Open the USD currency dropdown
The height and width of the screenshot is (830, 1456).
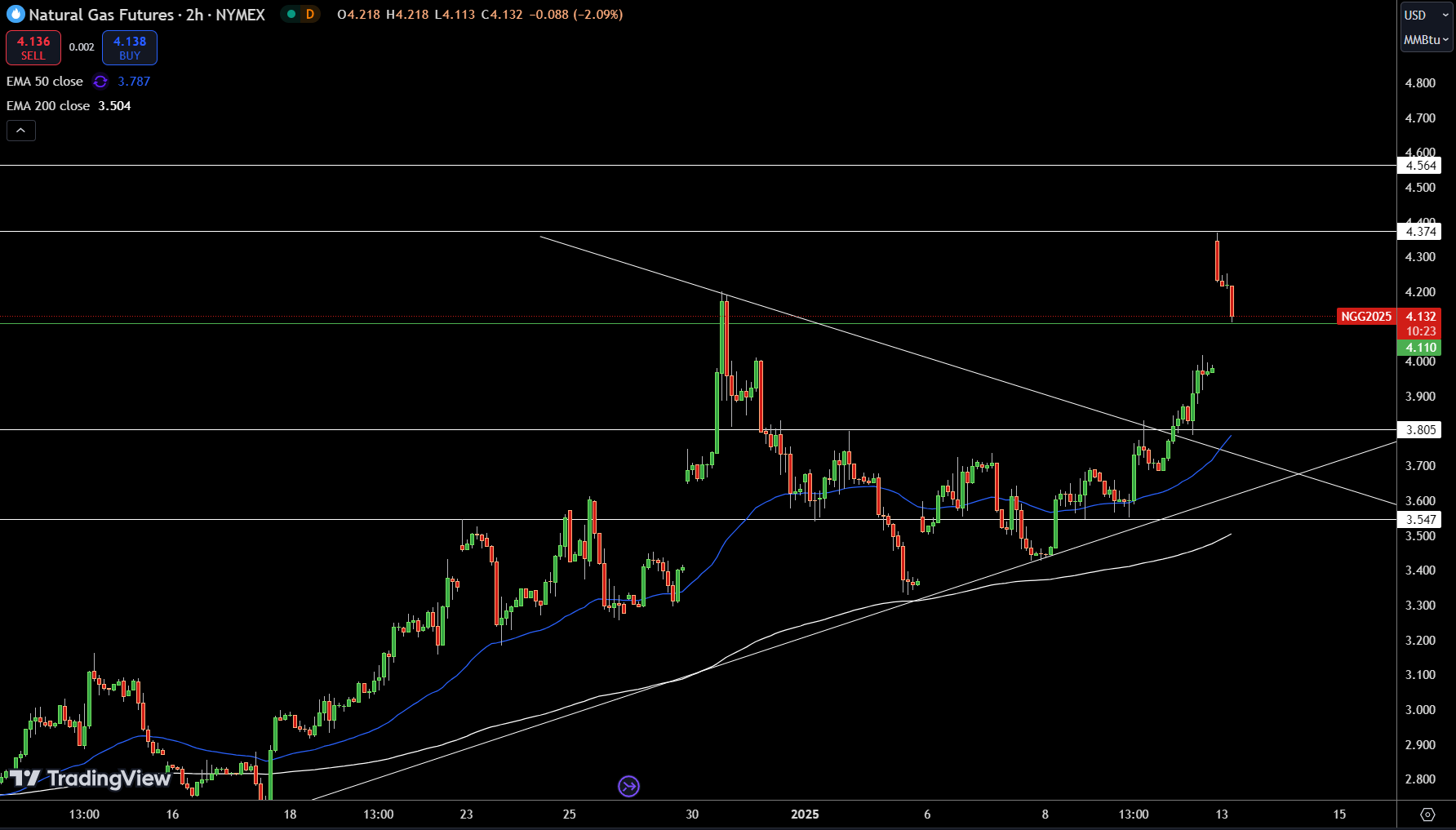(x=1426, y=15)
